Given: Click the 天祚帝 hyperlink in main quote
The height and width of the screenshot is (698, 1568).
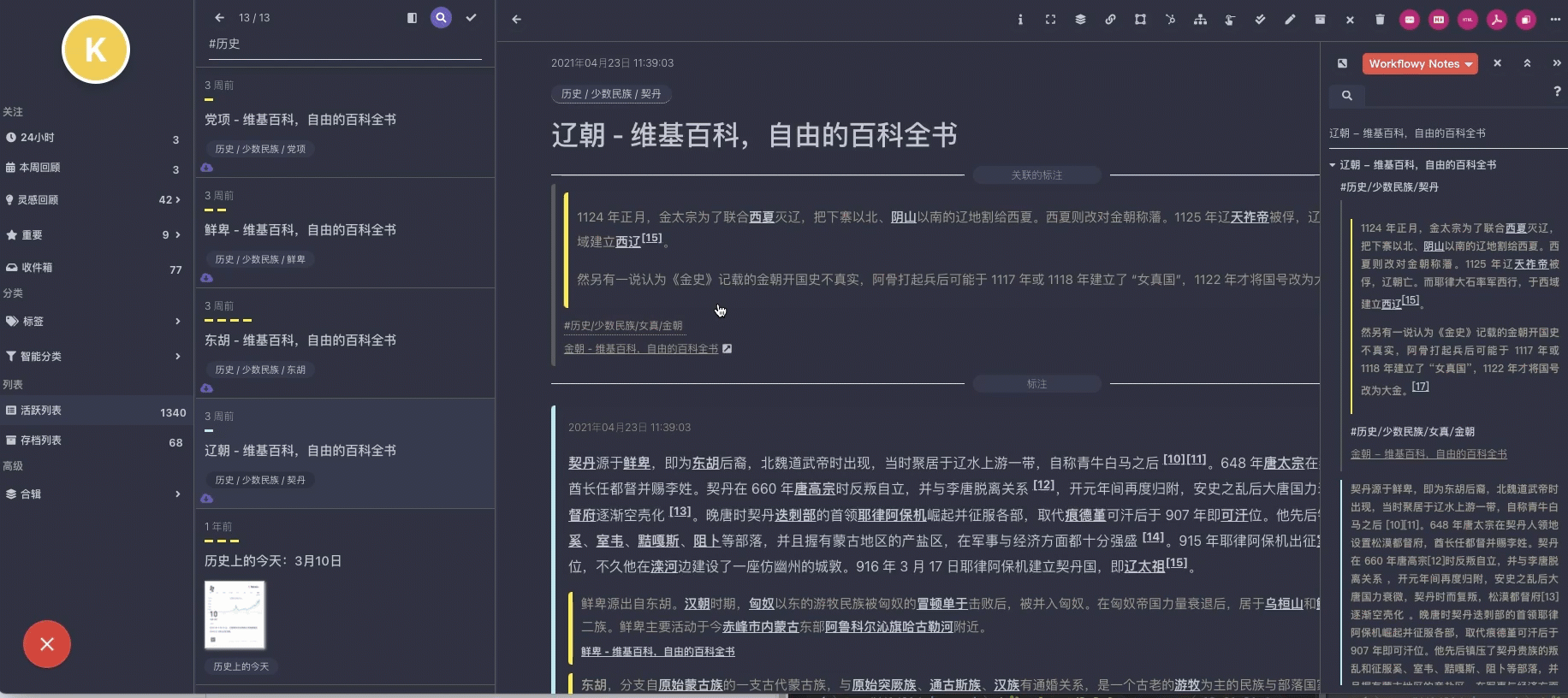Looking at the screenshot, I should coord(1250,217).
